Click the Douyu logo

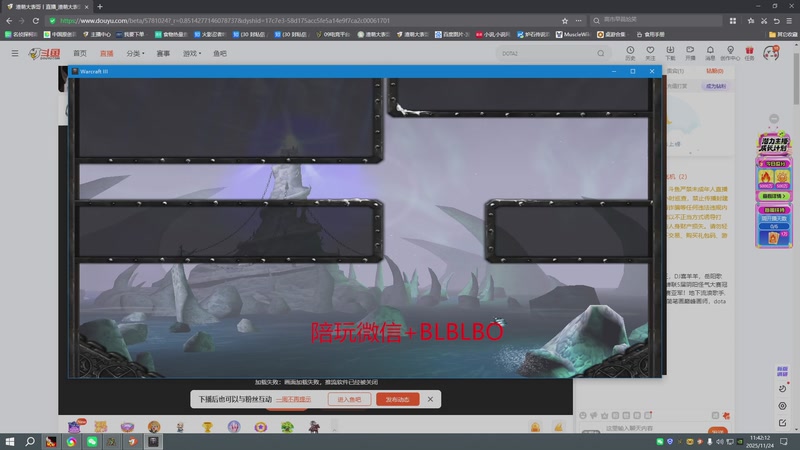pos(44,53)
